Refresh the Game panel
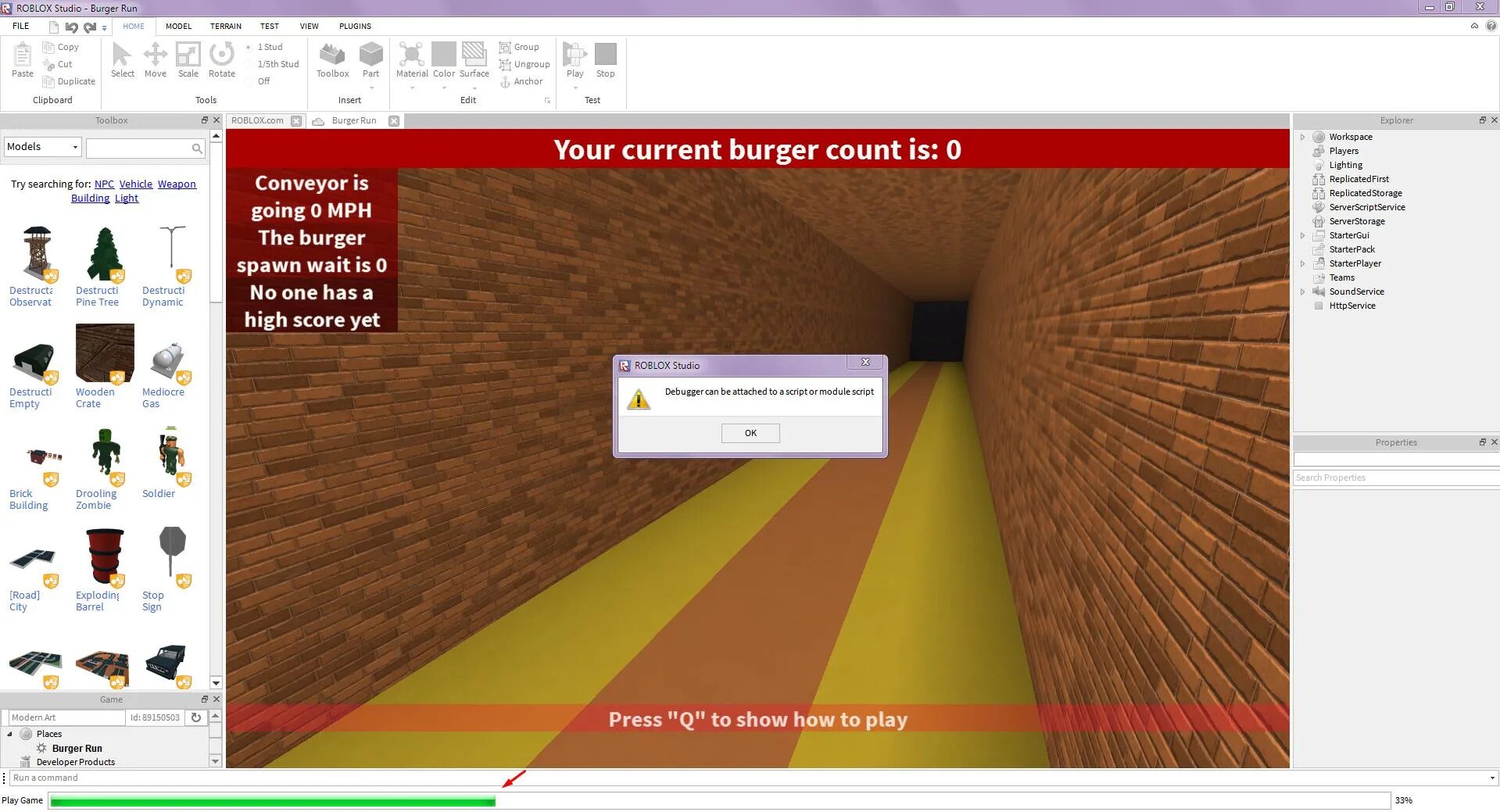 click(196, 717)
